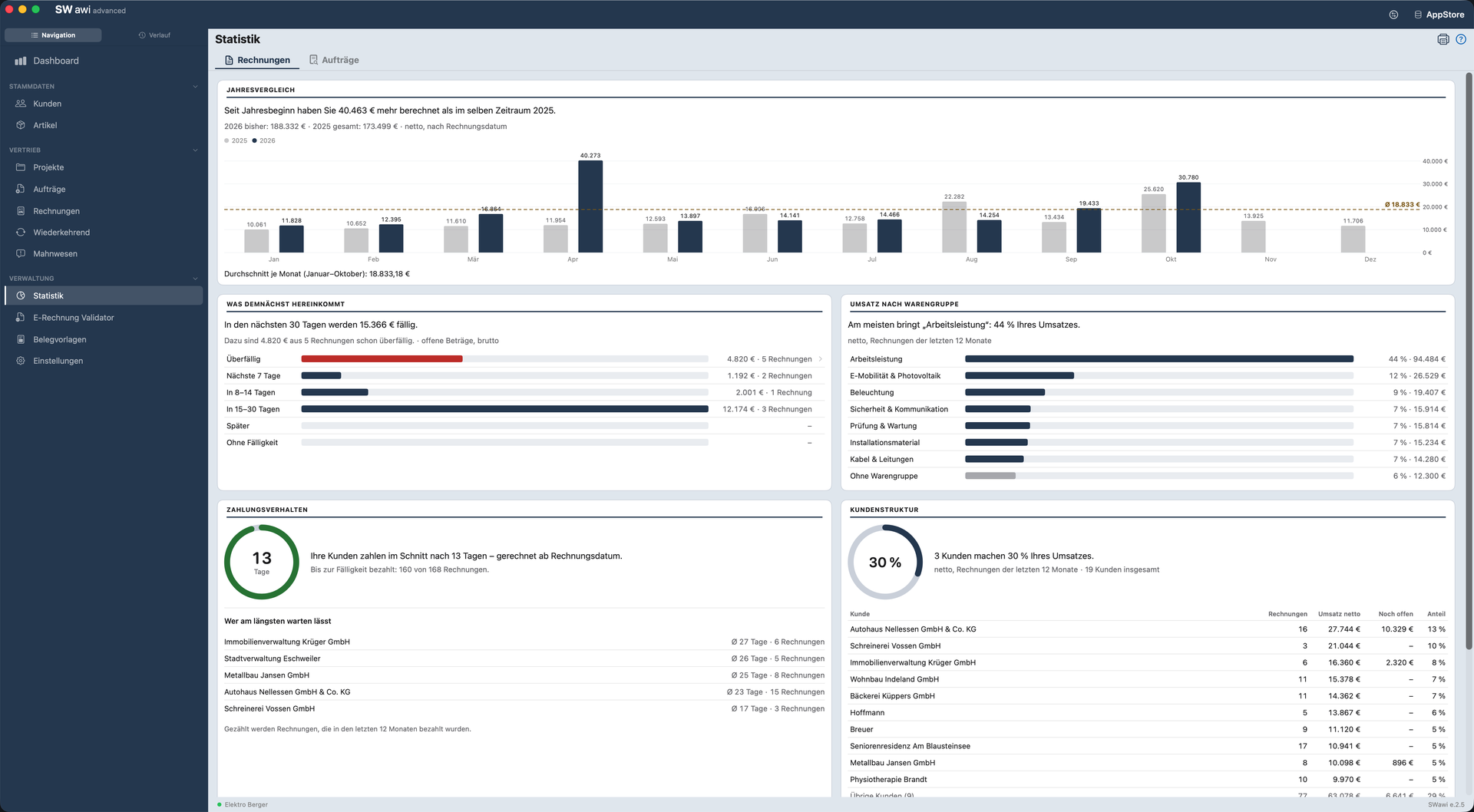1474x812 pixels.
Task: Select the E-Mobilität & Photovoltaik row
Action: [1147, 376]
